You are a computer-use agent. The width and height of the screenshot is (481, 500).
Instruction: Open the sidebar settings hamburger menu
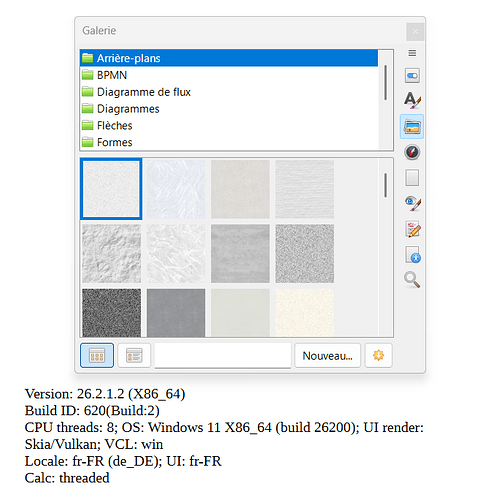(x=412, y=53)
